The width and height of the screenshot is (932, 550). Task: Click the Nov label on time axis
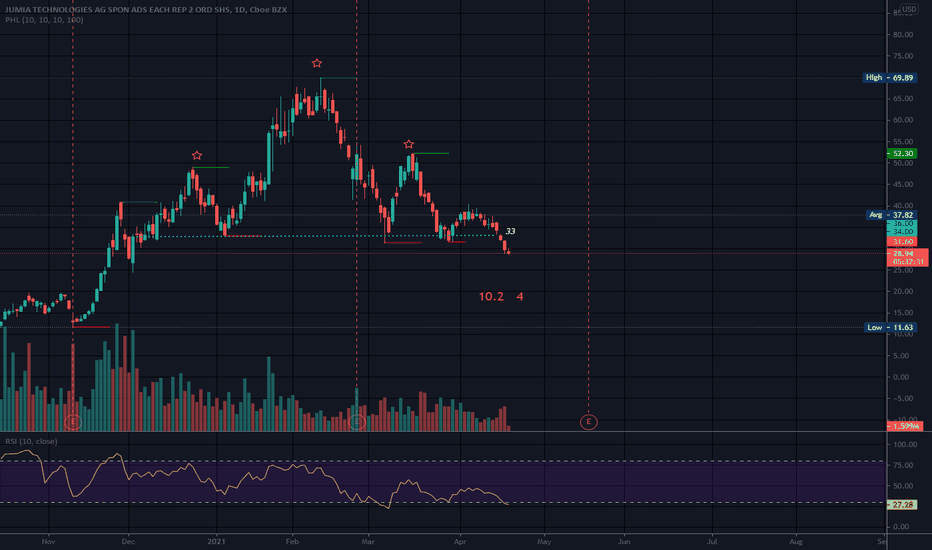click(49, 541)
